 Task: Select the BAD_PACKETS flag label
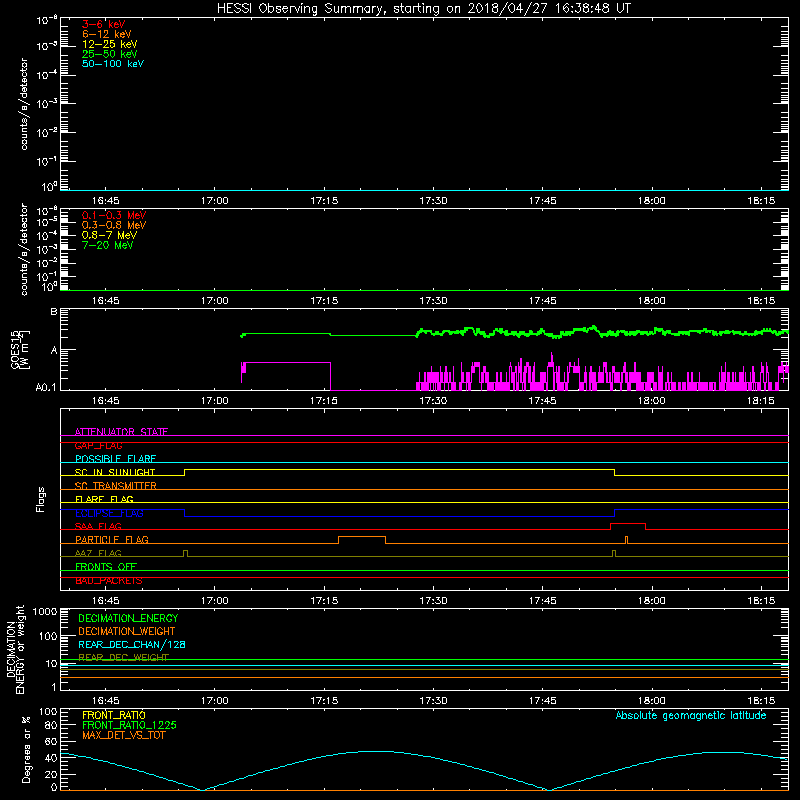tap(109, 580)
